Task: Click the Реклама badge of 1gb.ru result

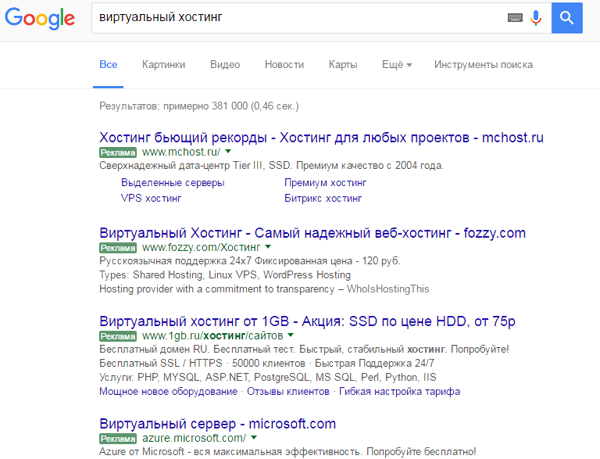Action: tap(118, 336)
